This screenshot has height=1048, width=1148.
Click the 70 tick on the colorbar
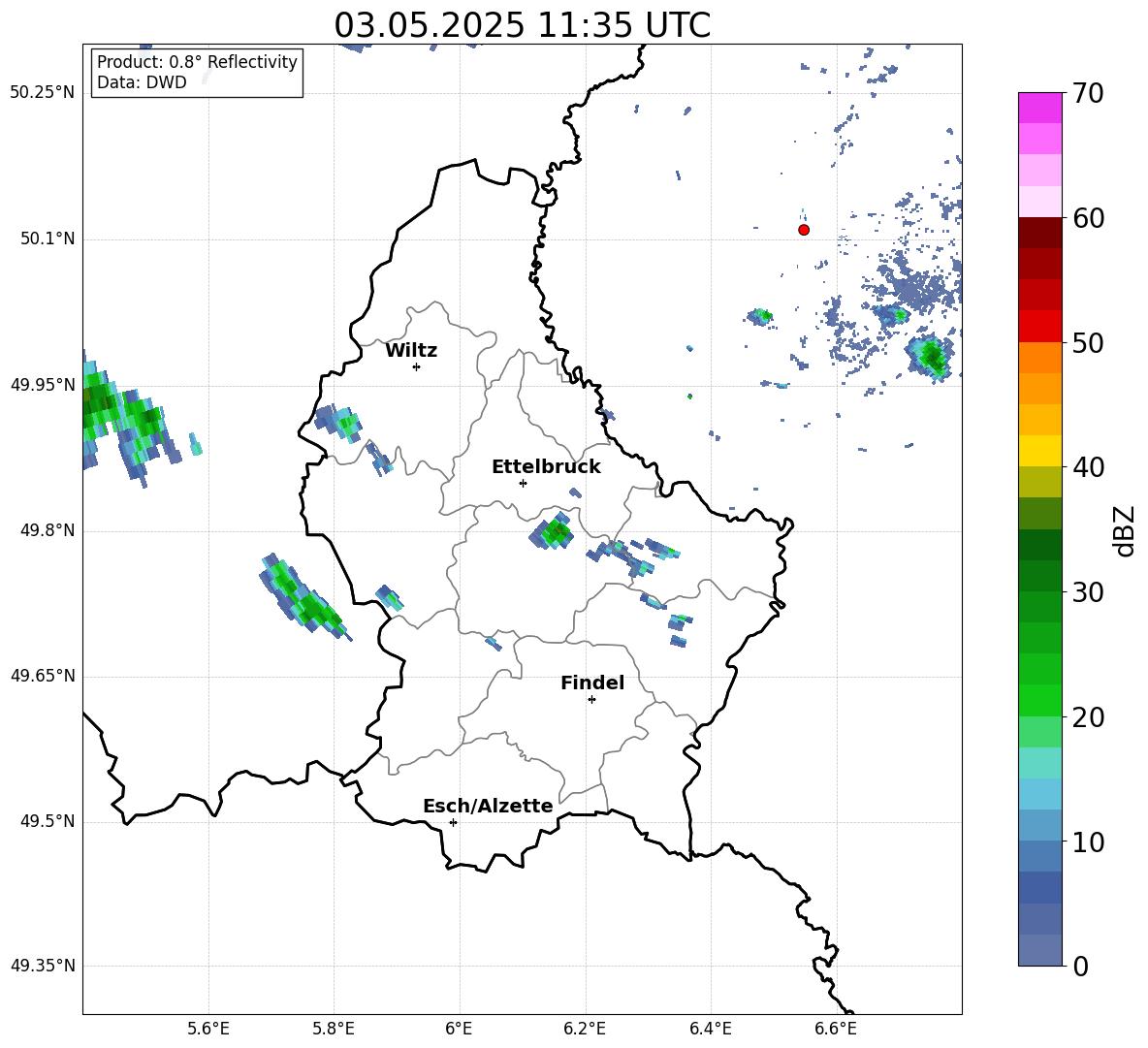tap(1088, 94)
